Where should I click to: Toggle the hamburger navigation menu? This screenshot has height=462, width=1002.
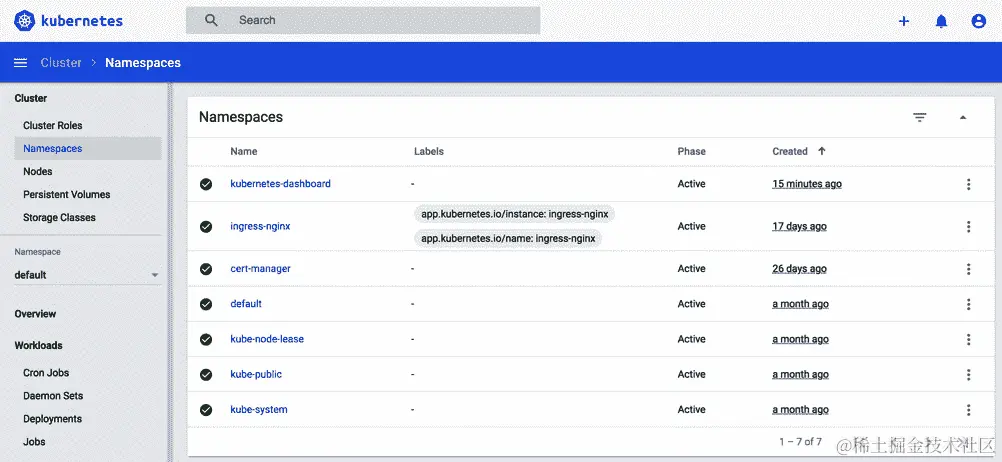tap(20, 63)
